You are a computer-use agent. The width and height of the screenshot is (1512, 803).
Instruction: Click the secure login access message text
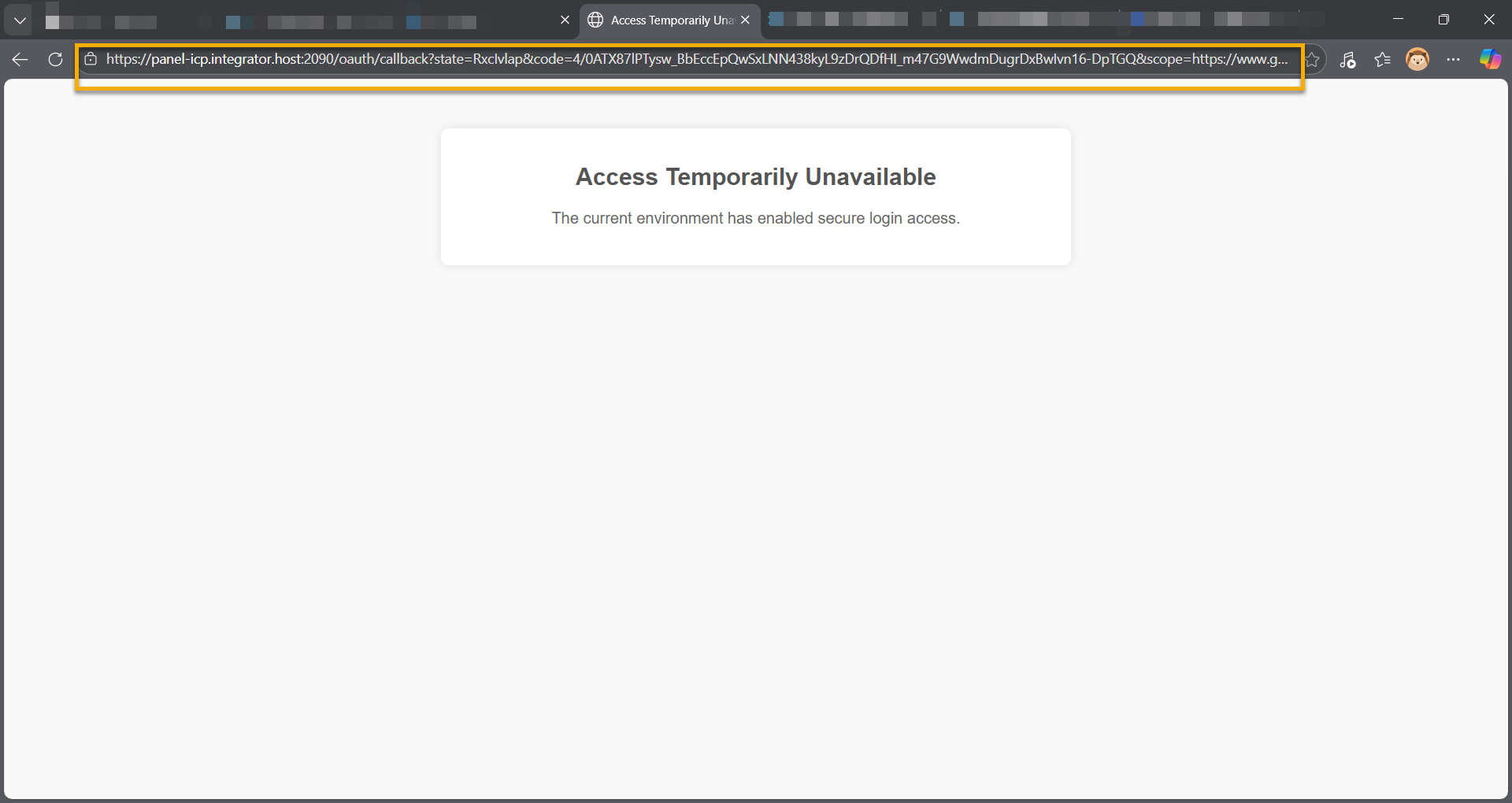(x=756, y=218)
